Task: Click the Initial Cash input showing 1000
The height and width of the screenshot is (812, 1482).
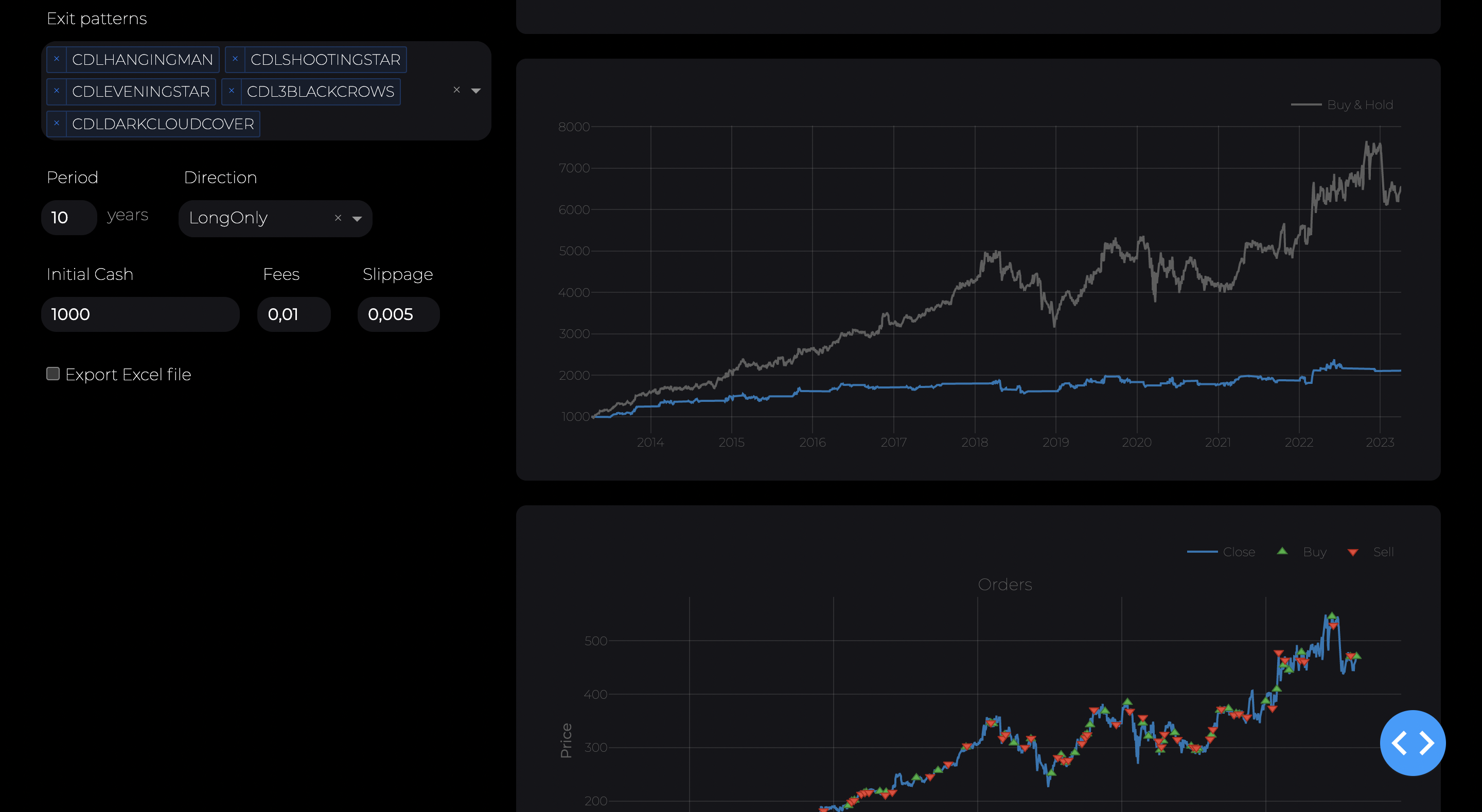Action: (139, 314)
